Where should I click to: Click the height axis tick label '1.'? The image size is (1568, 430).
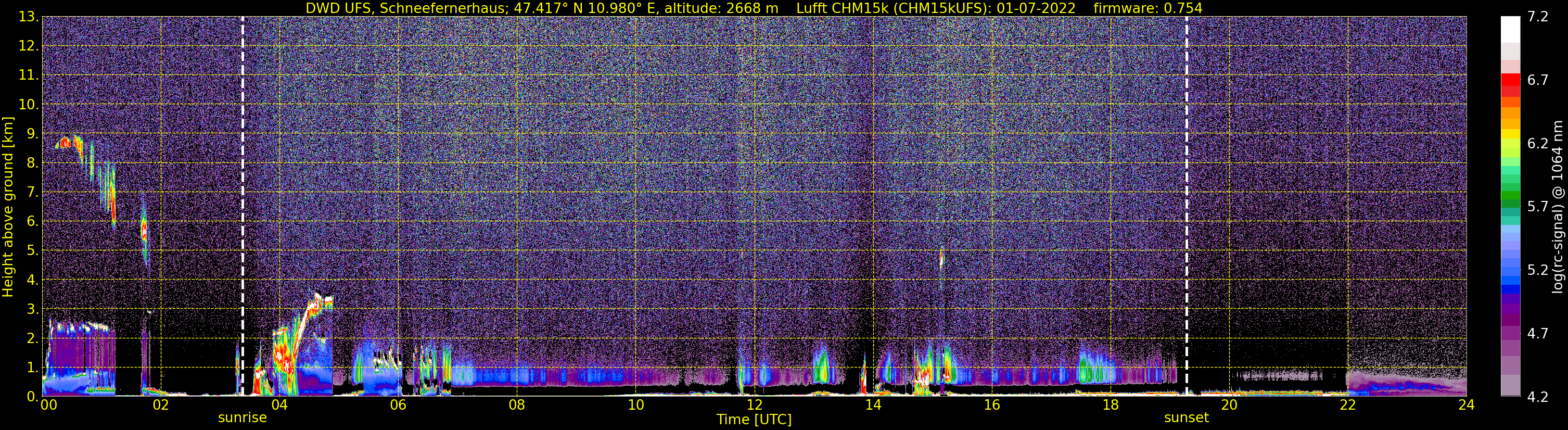(32, 367)
